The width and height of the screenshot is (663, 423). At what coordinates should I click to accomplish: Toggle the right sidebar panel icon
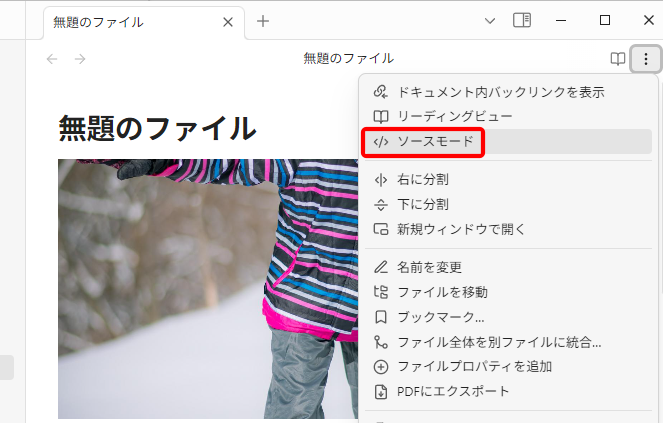pos(522,20)
